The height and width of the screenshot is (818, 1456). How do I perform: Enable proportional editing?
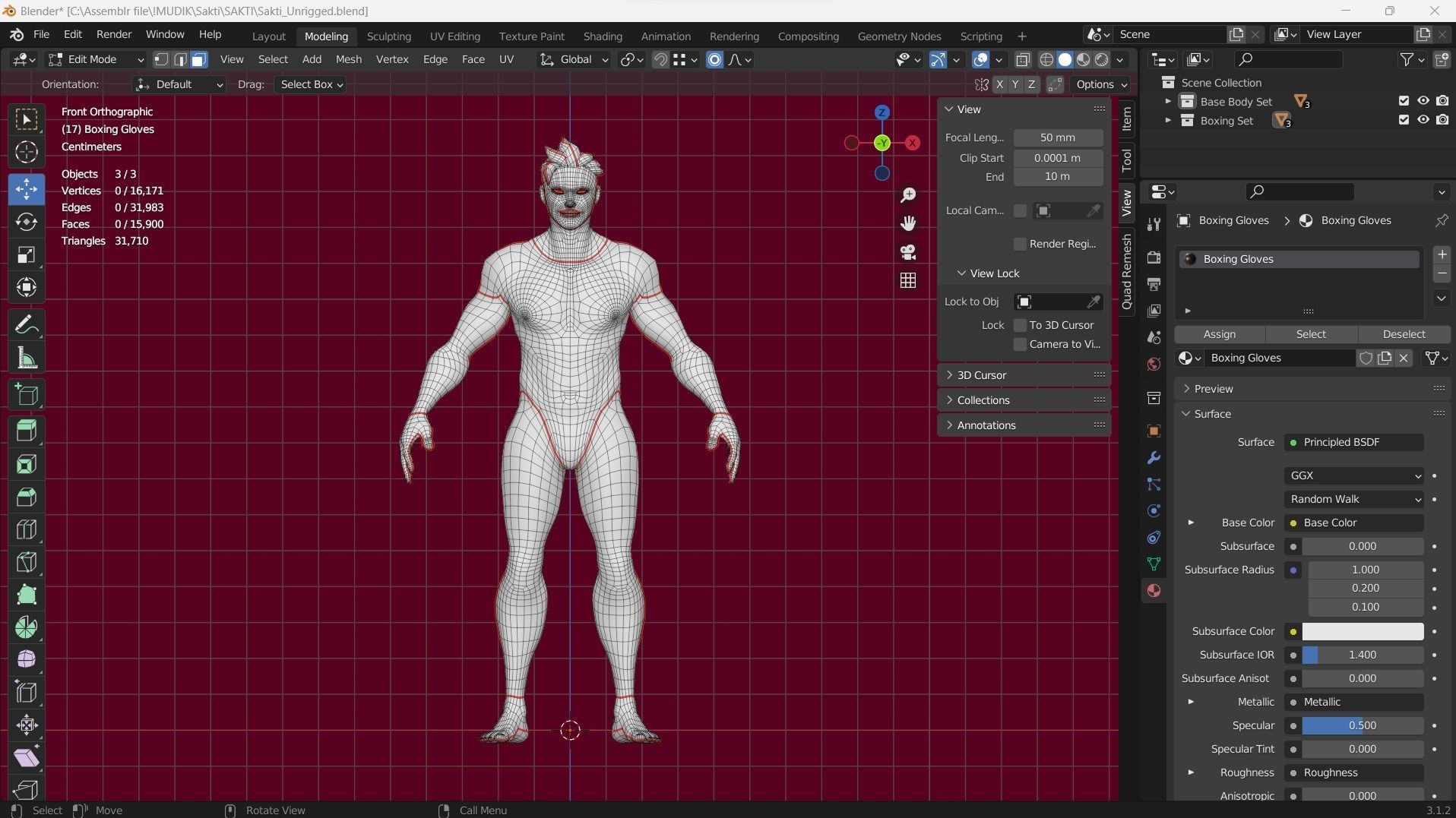point(714,59)
